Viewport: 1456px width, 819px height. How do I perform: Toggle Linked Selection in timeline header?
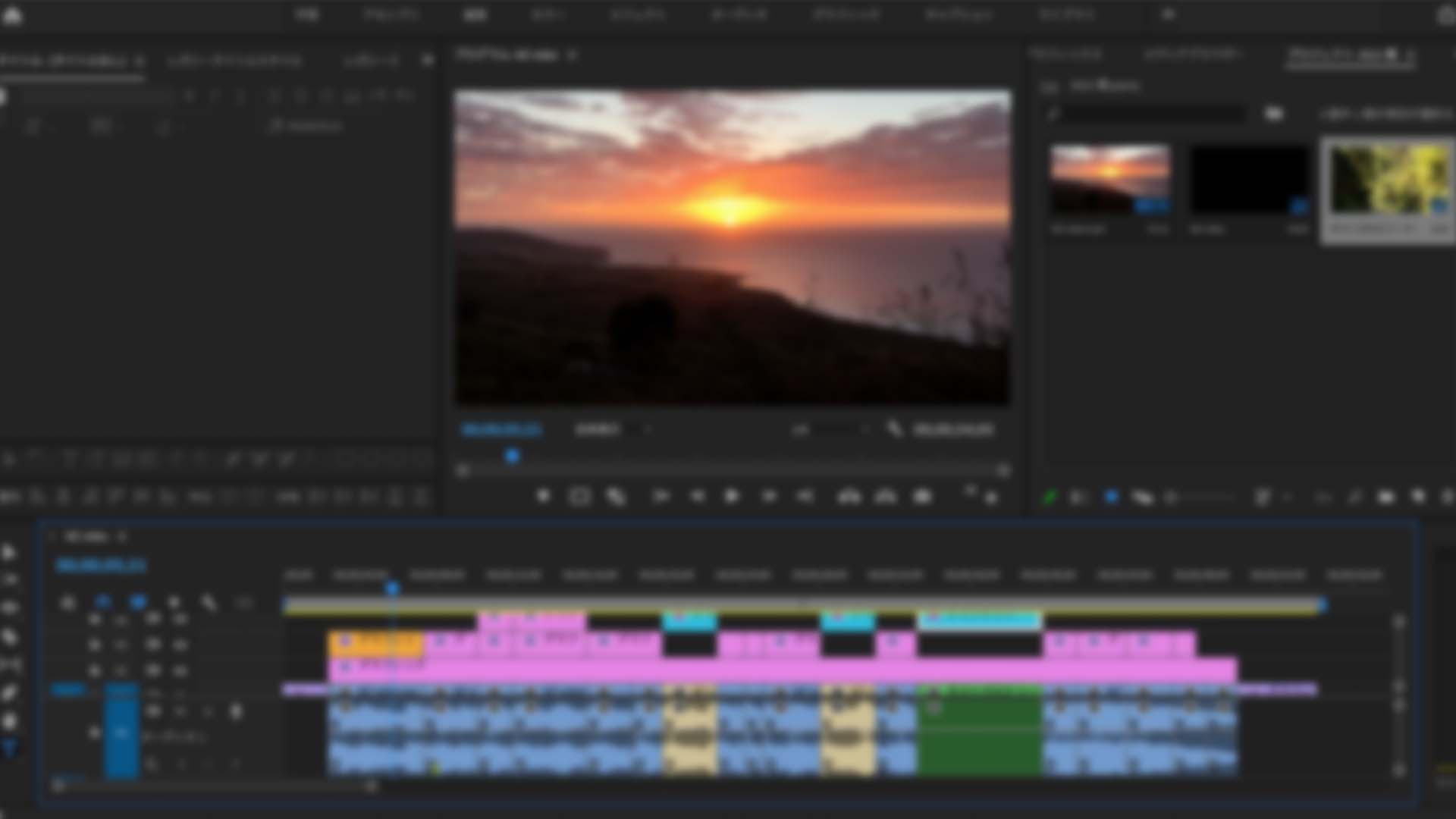tap(138, 603)
